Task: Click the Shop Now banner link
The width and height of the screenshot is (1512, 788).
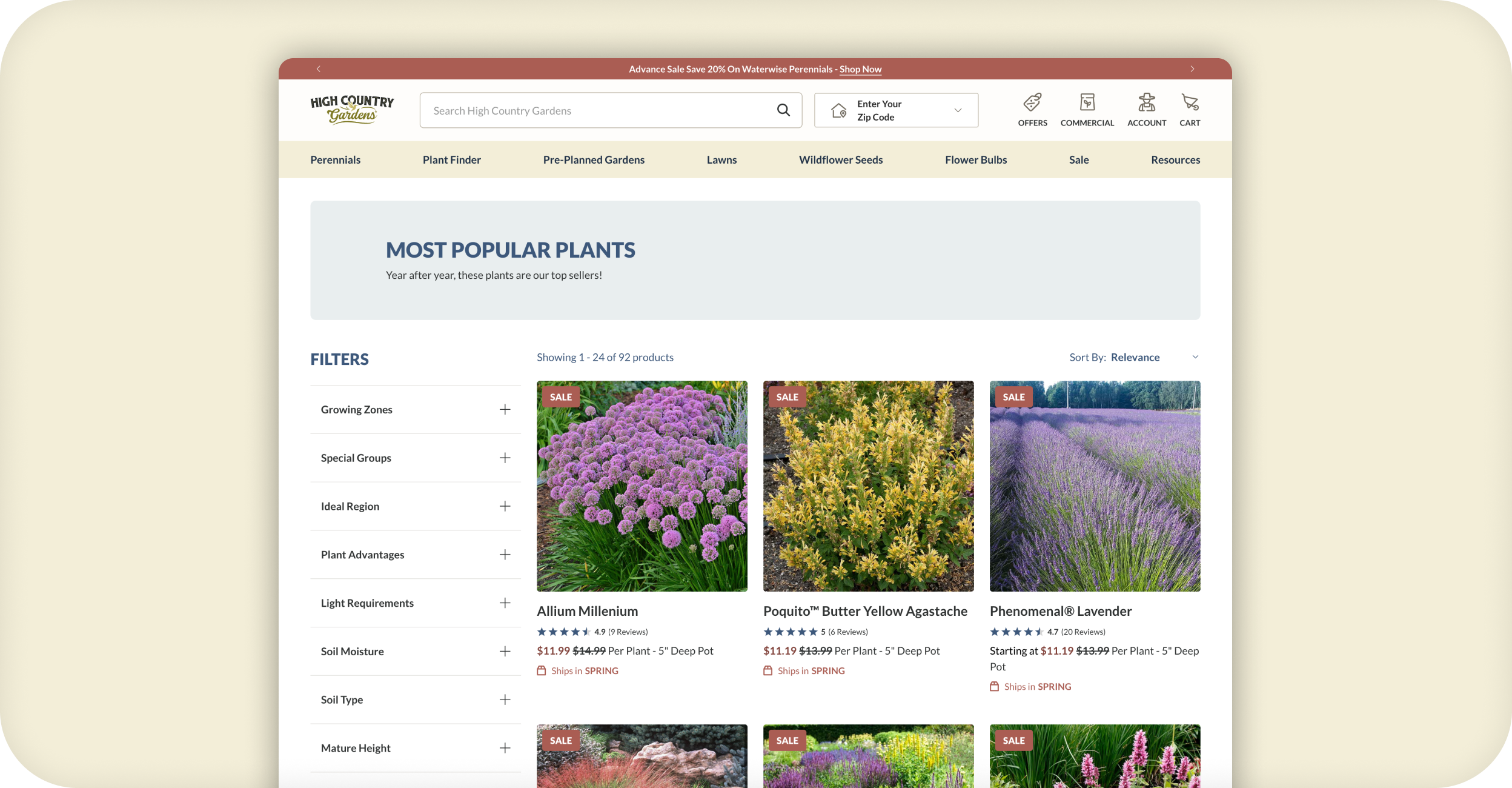Action: point(860,70)
